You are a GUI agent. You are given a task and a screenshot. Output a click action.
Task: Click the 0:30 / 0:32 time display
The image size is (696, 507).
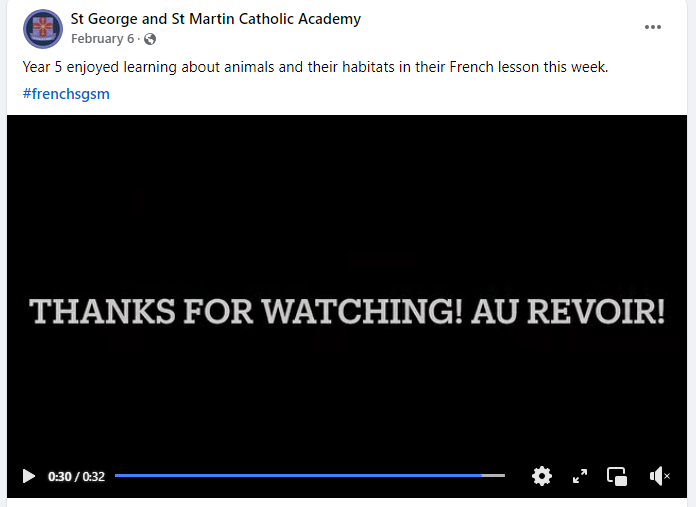[76, 476]
